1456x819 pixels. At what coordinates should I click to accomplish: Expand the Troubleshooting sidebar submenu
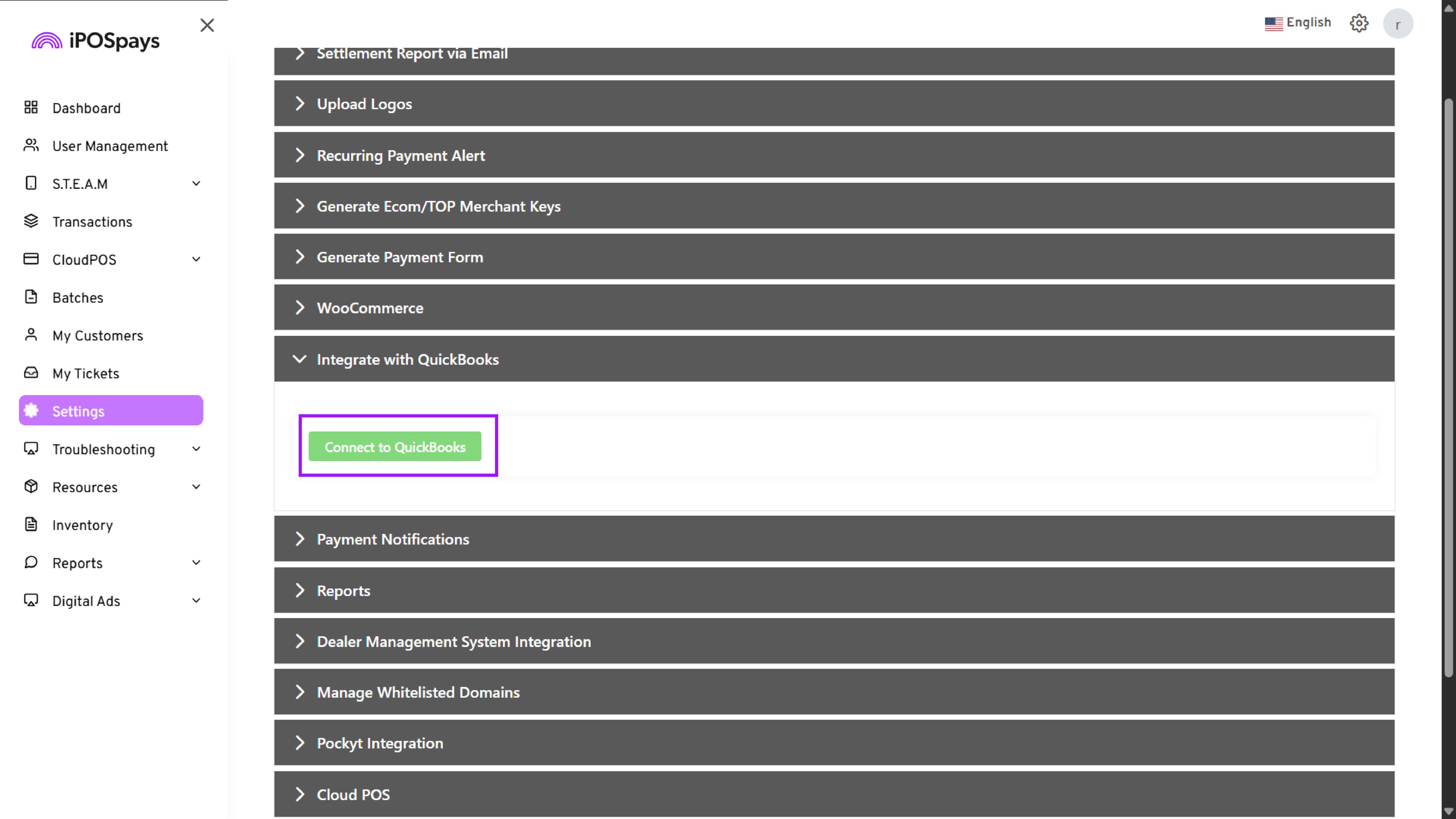pyautogui.click(x=196, y=449)
